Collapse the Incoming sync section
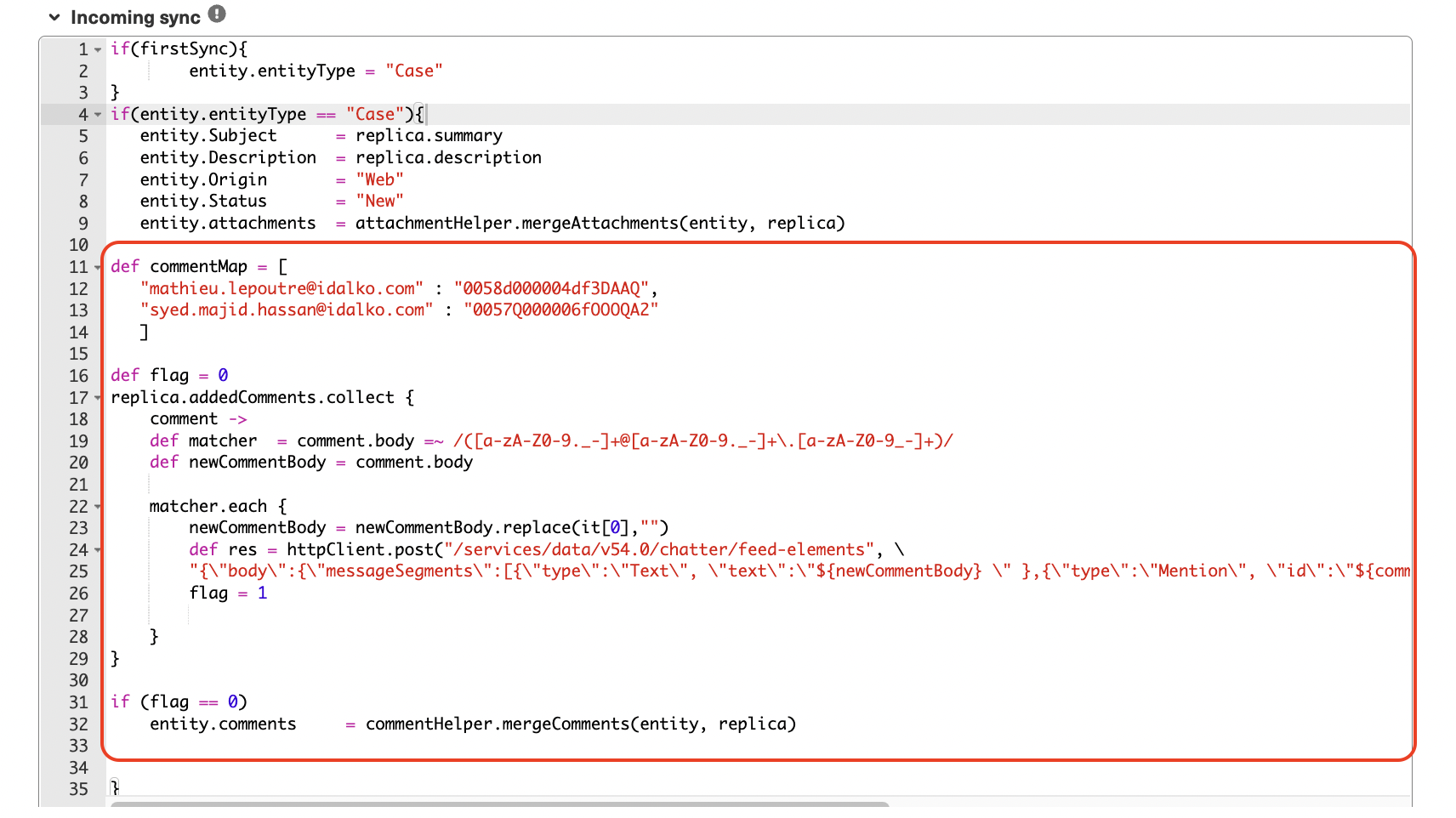The image size is (1456, 818). tap(54, 16)
